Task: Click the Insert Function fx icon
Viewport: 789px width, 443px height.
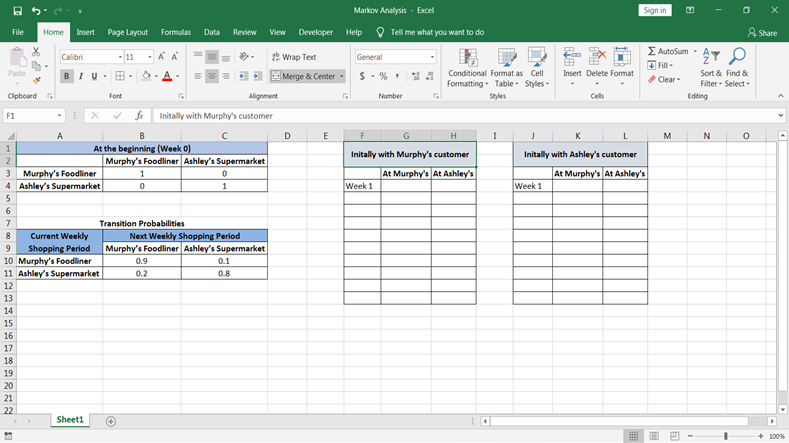Action: (x=139, y=116)
